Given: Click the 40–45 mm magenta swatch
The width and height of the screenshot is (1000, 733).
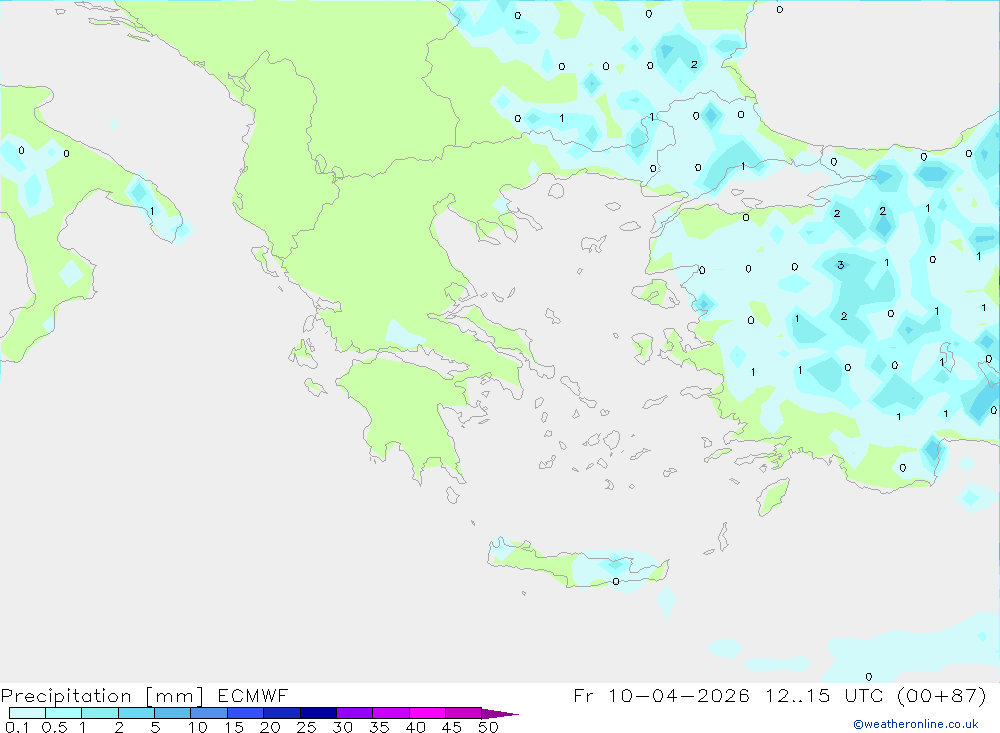Looking at the screenshot, I should pyautogui.click(x=427, y=713).
